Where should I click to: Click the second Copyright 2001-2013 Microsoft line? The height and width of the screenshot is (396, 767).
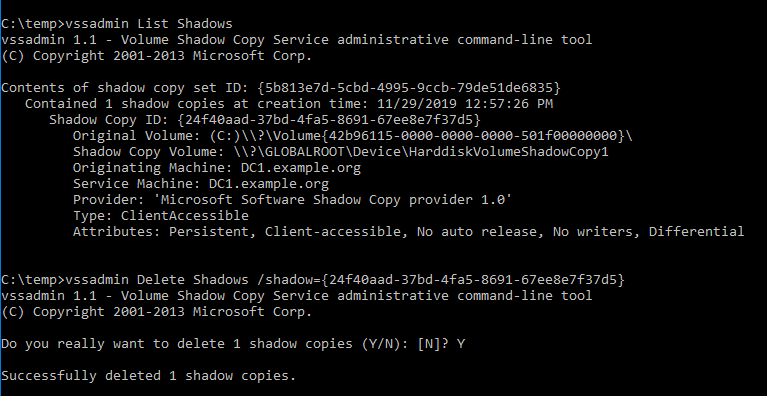click(157, 312)
